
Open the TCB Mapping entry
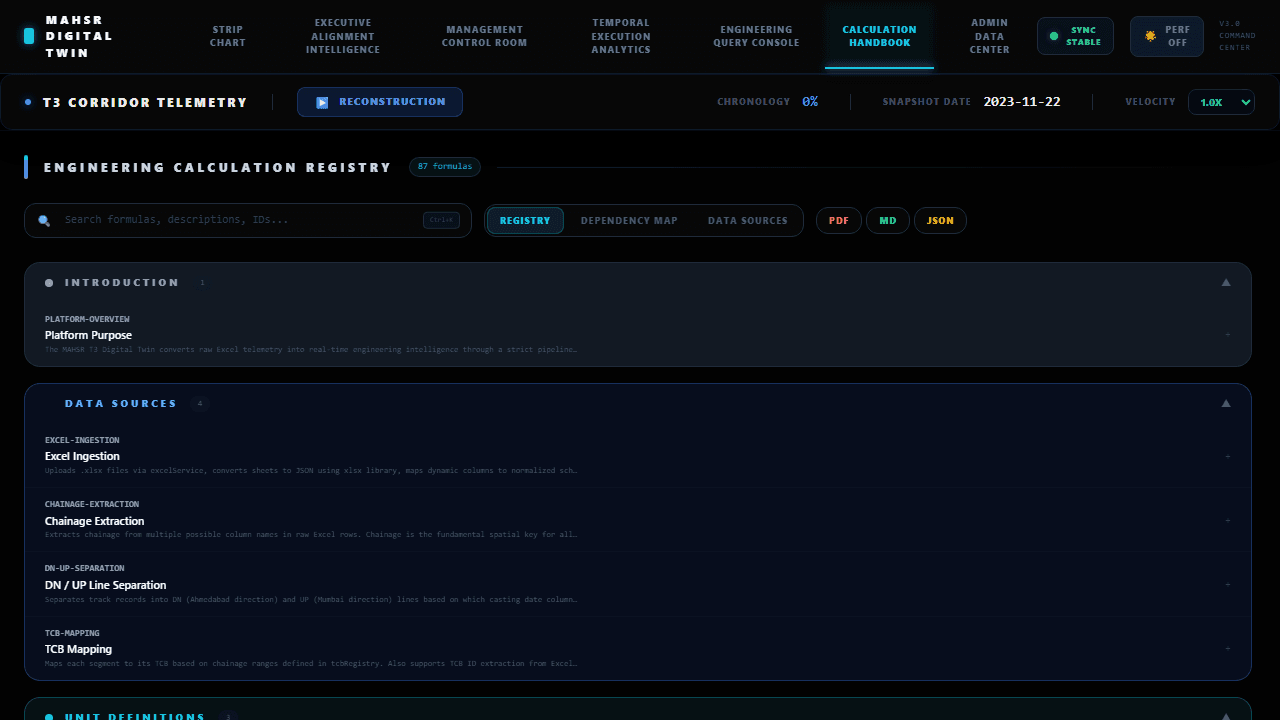pos(638,649)
